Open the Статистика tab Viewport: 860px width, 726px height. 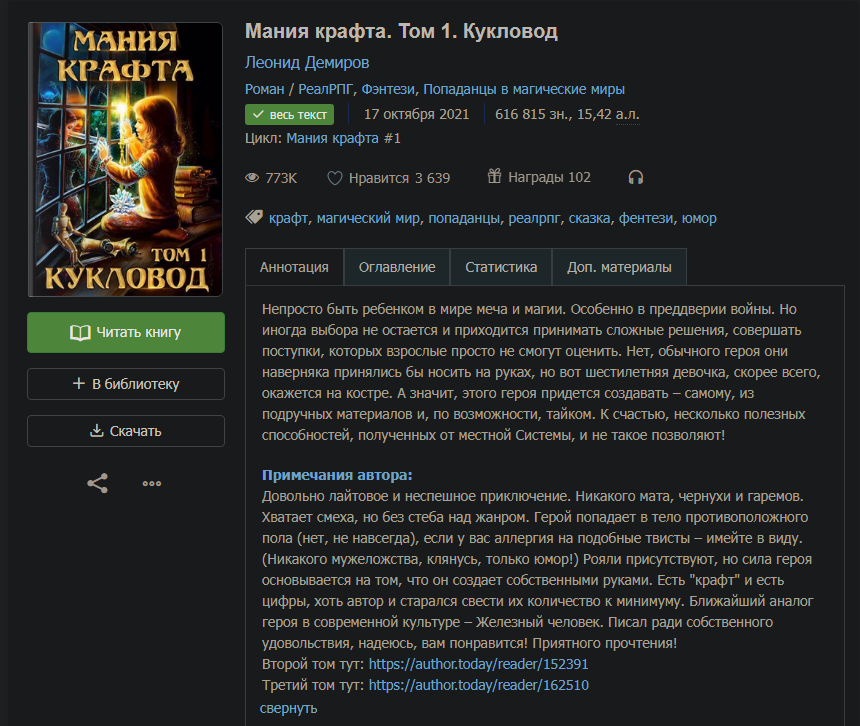coord(501,267)
